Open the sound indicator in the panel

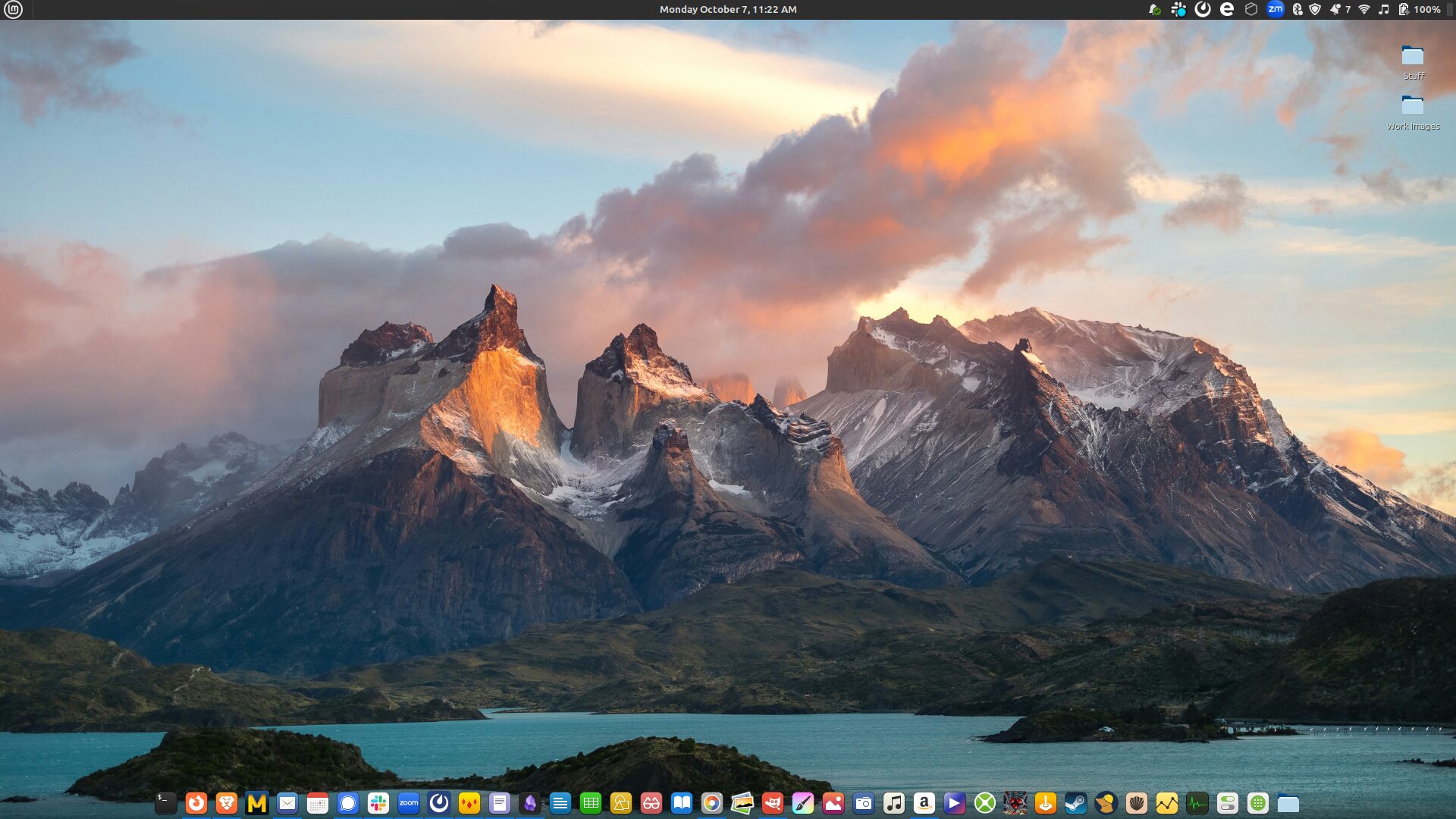point(1385,10)
